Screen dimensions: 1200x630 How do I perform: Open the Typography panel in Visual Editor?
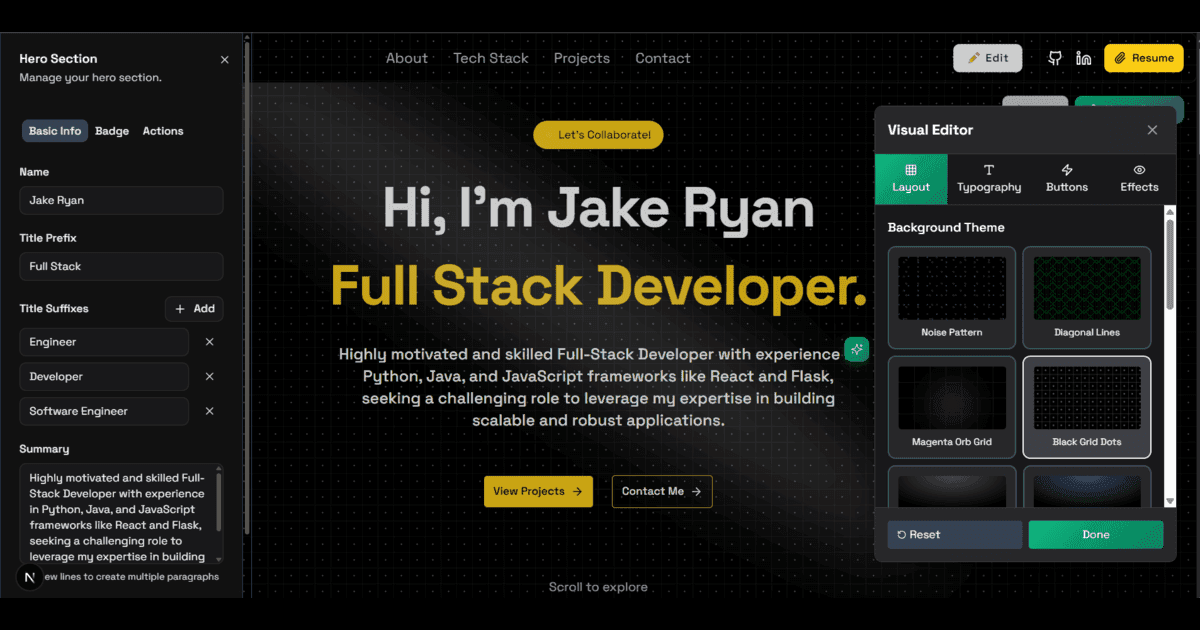coord(989,179)
